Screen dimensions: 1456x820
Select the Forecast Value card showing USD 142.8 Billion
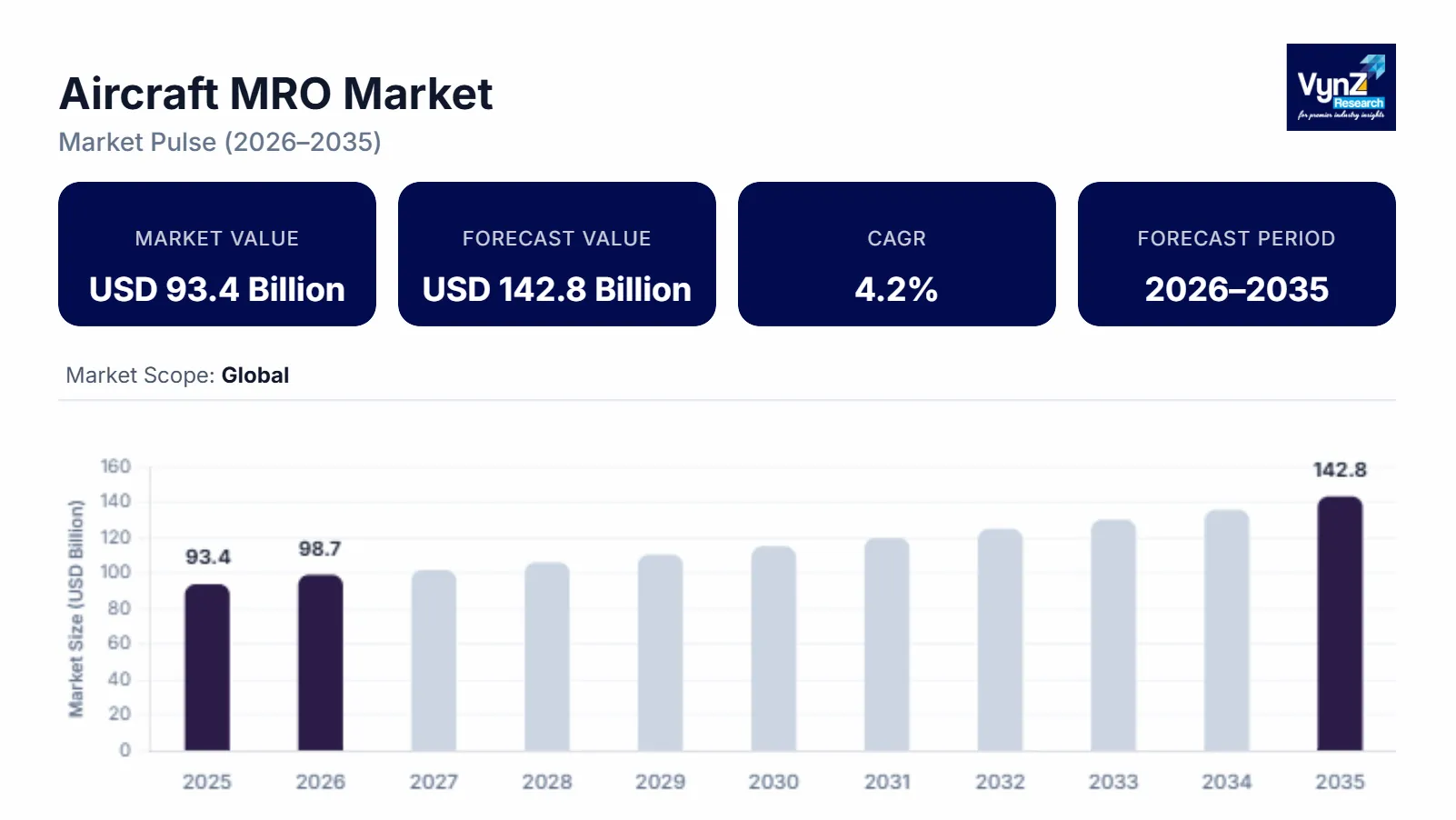tap(557, 254)
